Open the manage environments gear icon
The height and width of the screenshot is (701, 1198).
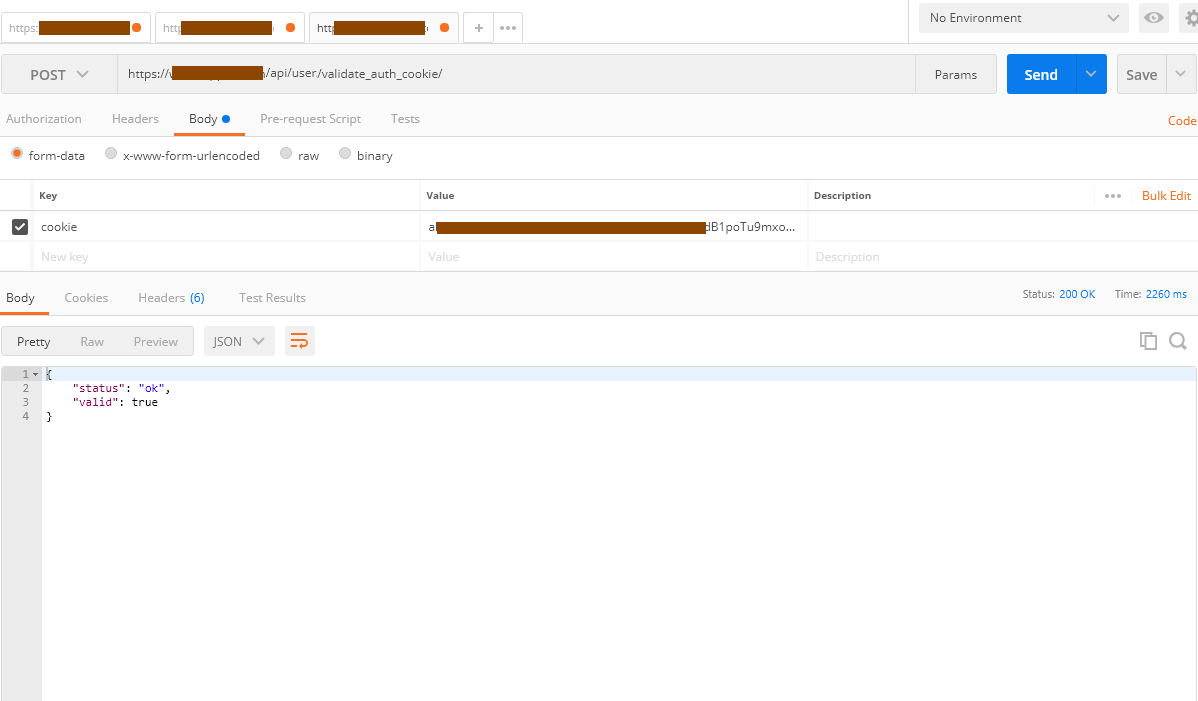click(1190, 18)
